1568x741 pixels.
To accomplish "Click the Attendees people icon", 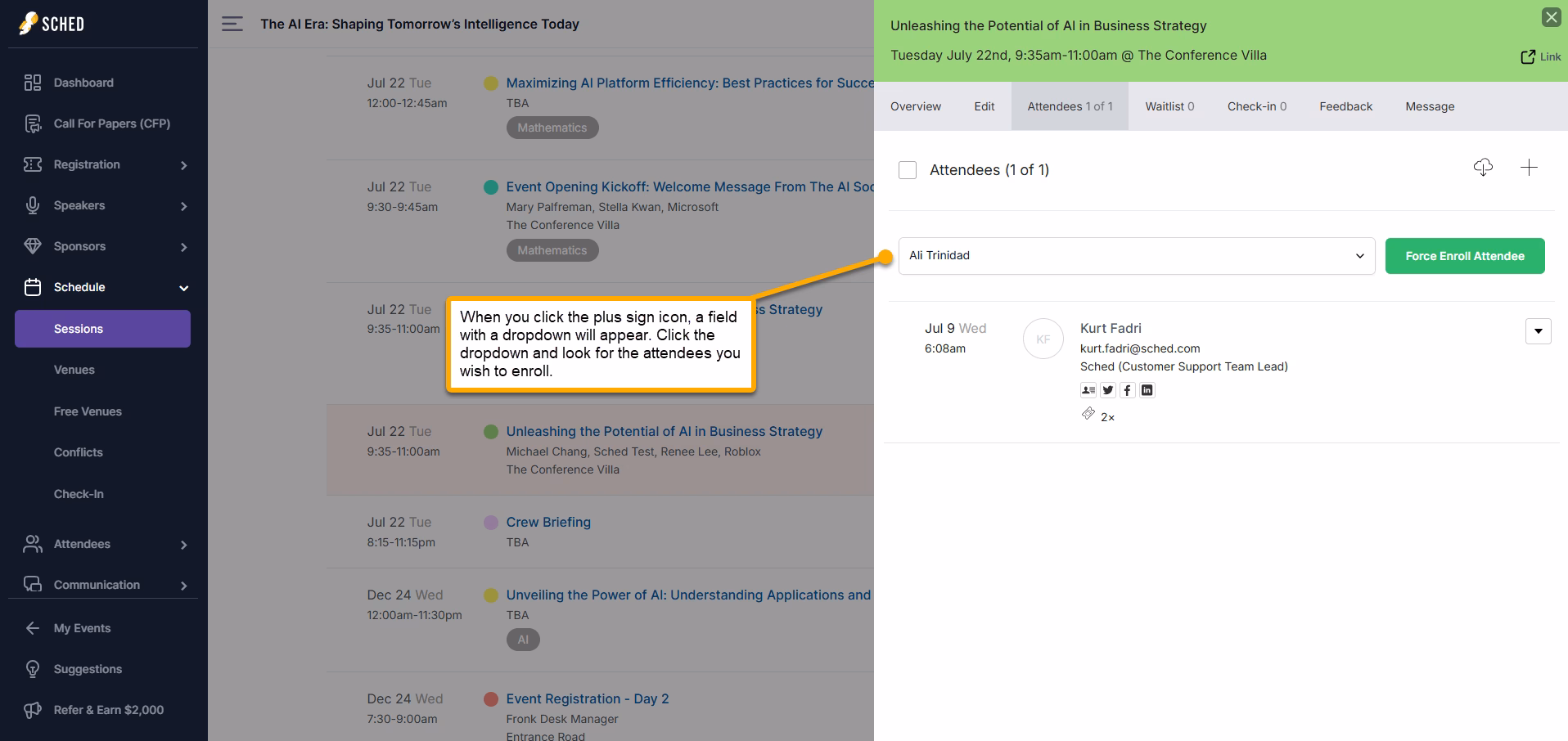I will click(x=33, y=544).
